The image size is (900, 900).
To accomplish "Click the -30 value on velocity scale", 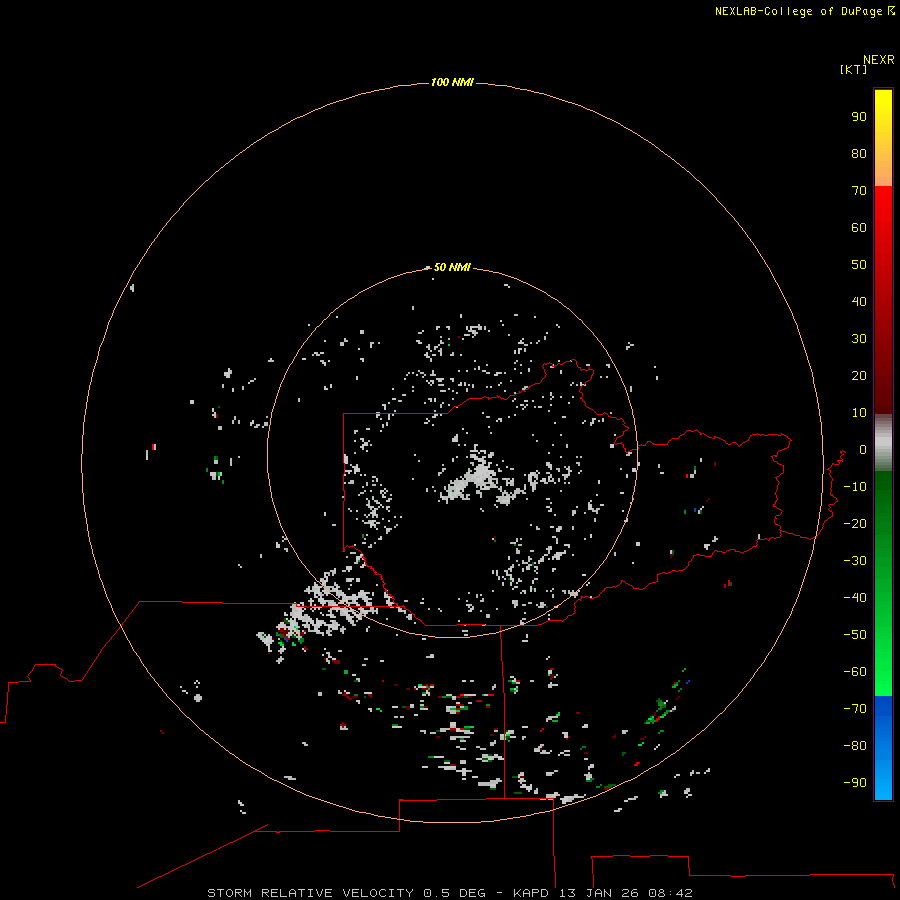I will click(855, 561).
